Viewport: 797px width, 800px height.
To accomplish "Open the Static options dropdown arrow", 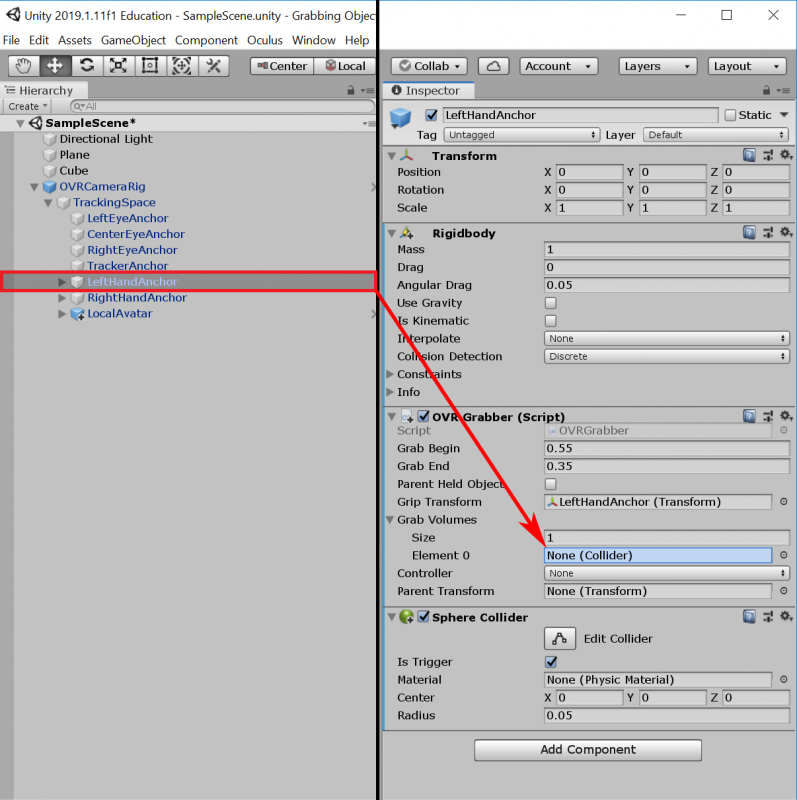I will pyautogui.click(x=784, y=115).
